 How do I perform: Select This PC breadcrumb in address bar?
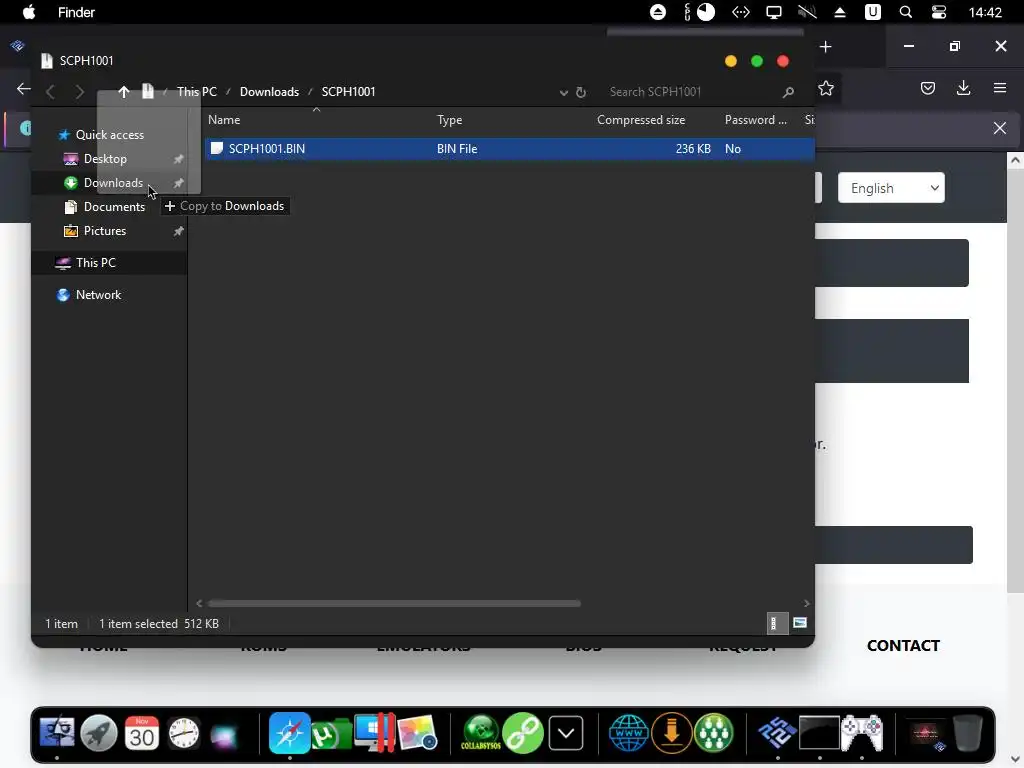pyautogui.click(x=197, y=91)
